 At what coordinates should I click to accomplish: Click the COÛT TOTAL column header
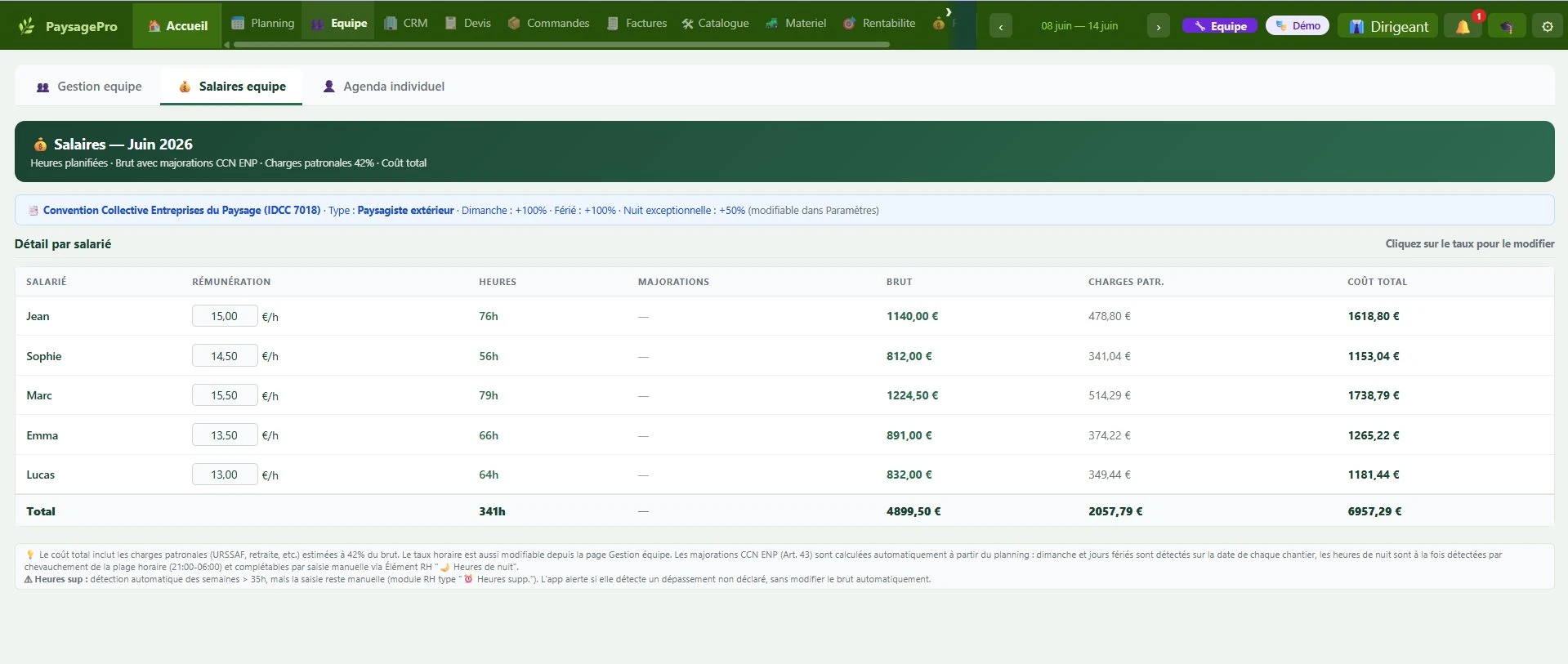tap(1378, 282)
